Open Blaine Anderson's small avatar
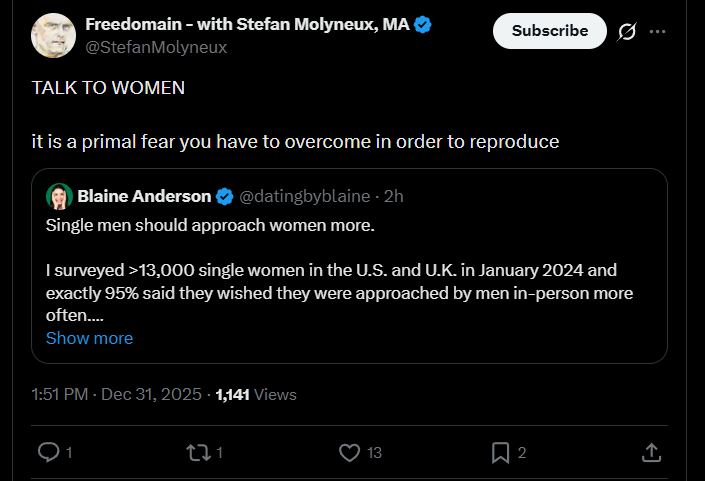This screenshot has height=481, width=705. coord(59,195)
